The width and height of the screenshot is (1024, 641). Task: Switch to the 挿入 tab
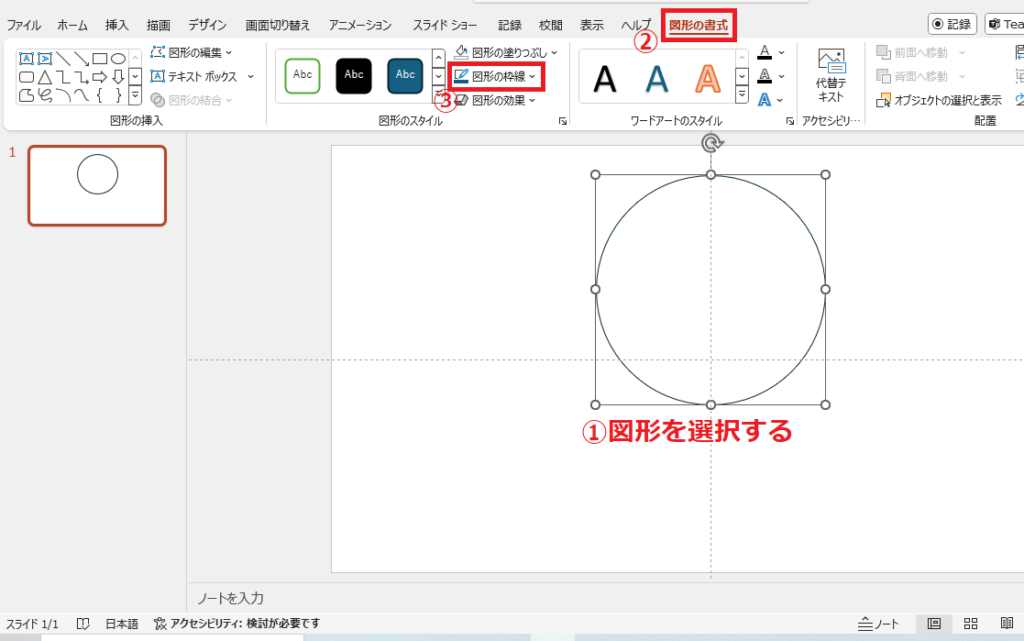[x=117, y=25]
